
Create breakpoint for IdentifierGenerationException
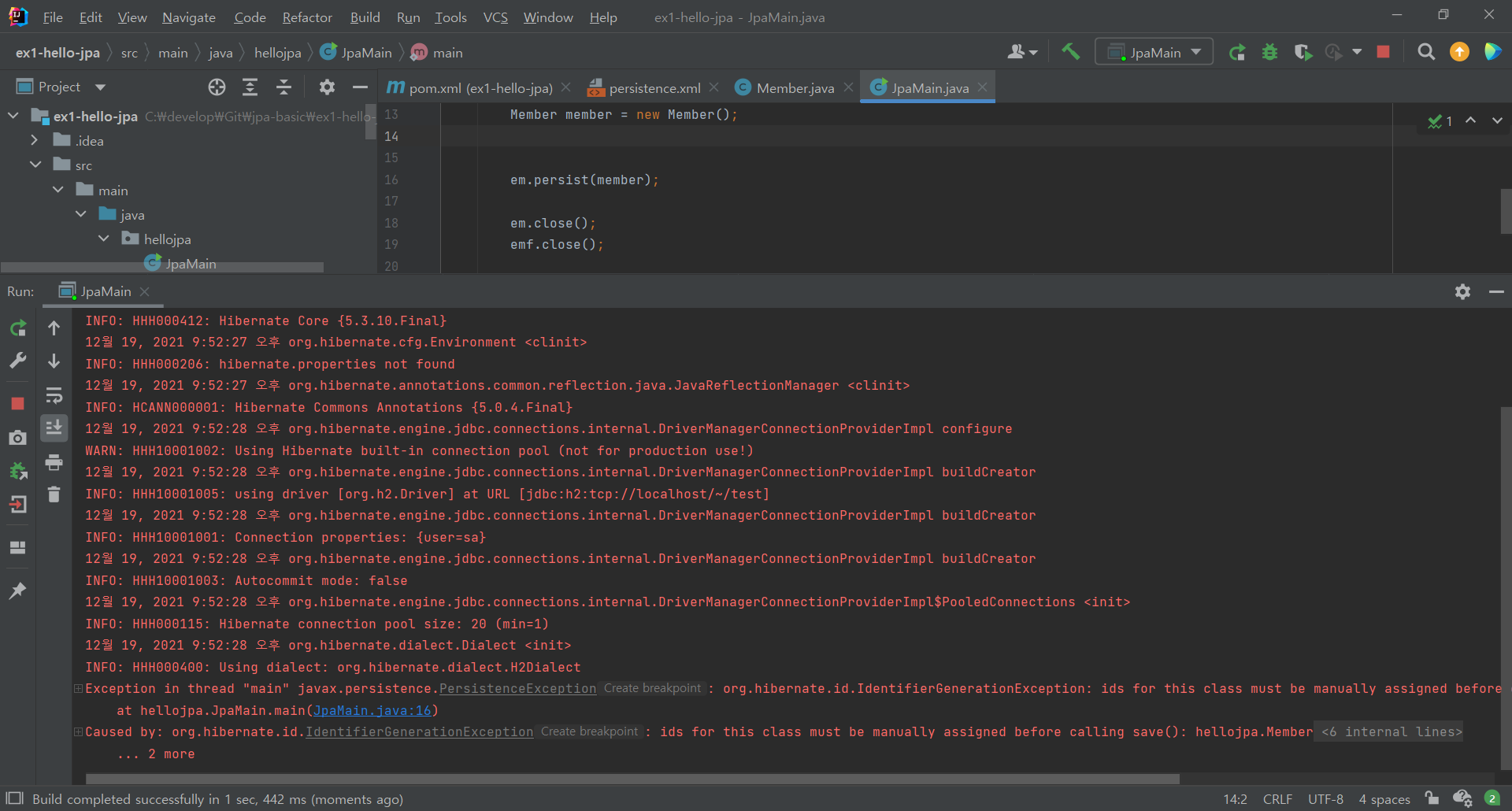point(589,731)
